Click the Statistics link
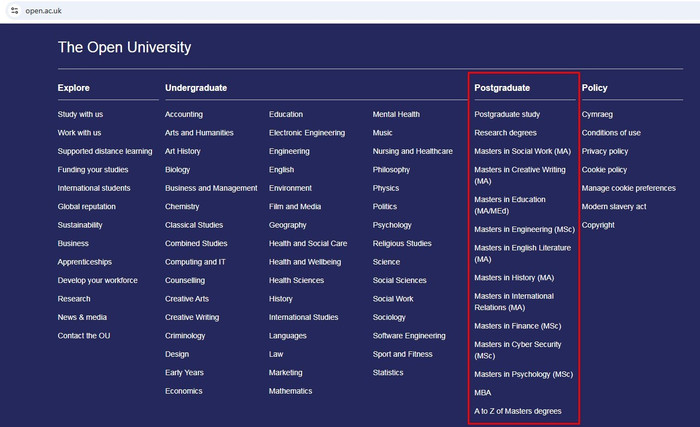The image size is (700, 427). tap(388, 373)
